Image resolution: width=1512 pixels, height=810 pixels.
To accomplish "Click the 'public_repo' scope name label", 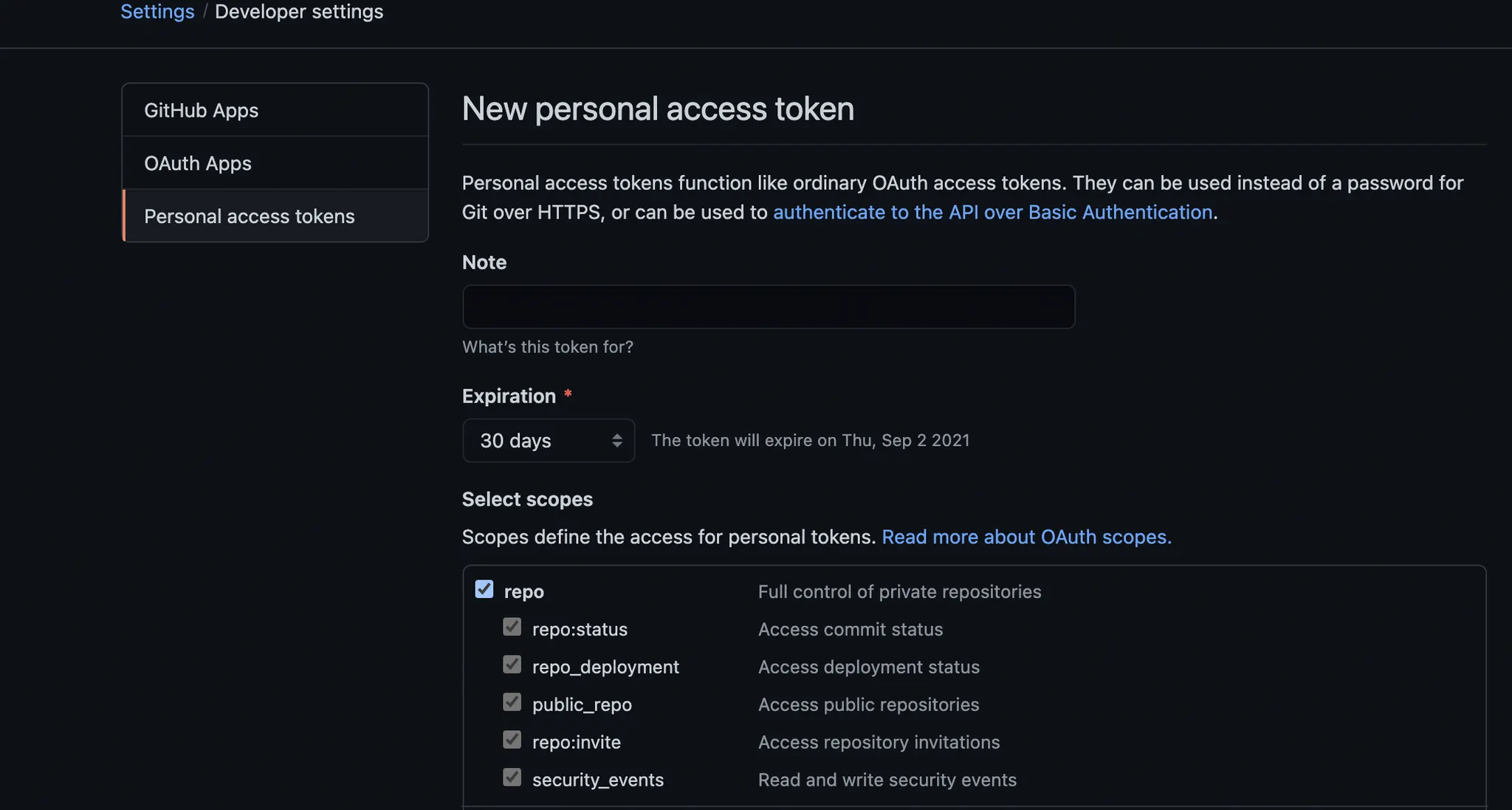I will 582,705.
